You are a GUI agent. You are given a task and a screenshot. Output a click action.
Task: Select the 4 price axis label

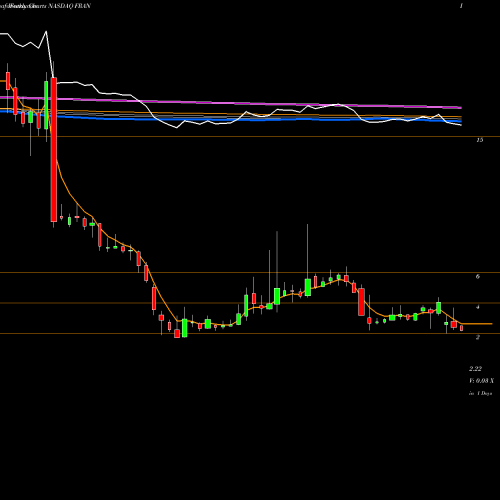click(x=478, y=307)
